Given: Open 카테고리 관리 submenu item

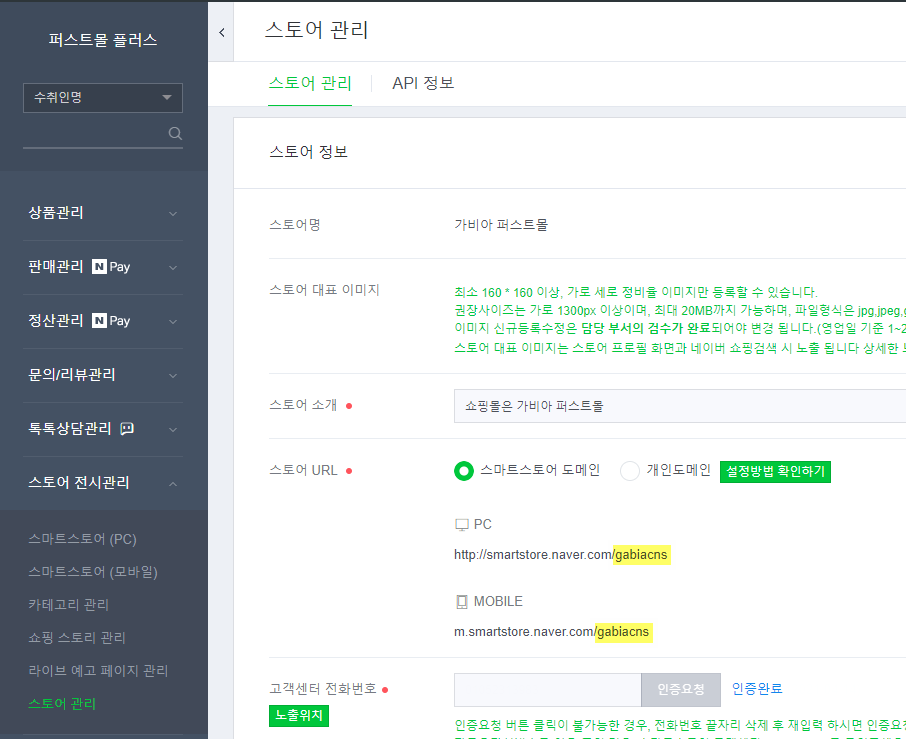Looking at the screenshot, I should tap(69, 605).
